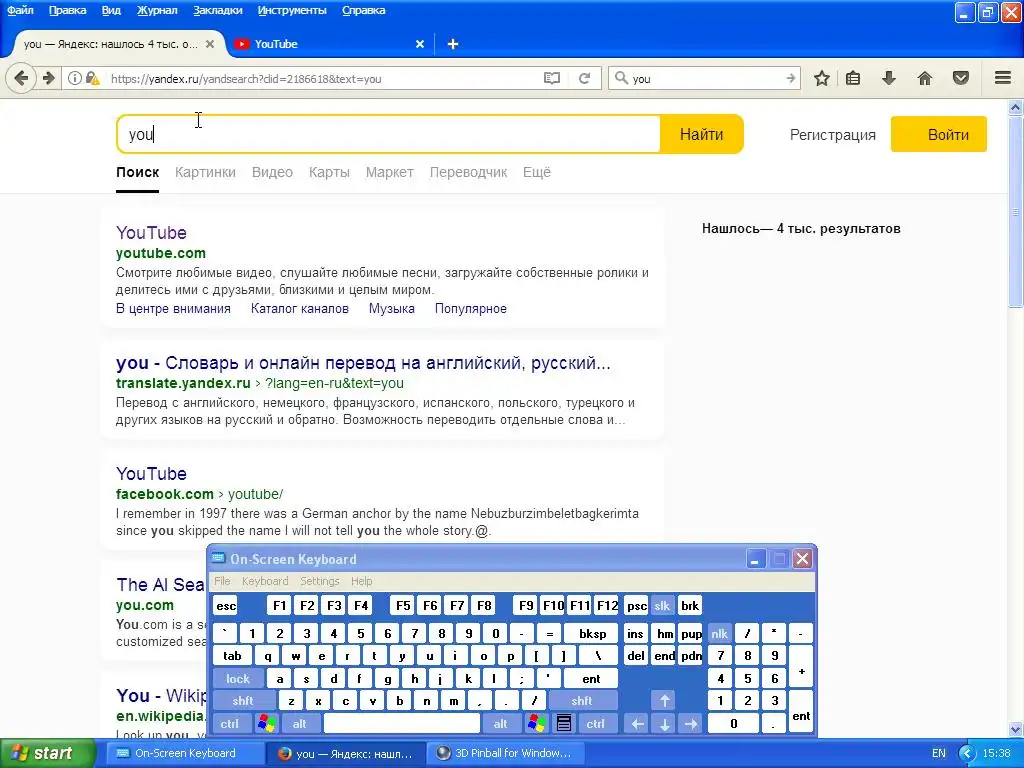
Task: Submit browser search with the arrow button
Action: click(790, 78)
